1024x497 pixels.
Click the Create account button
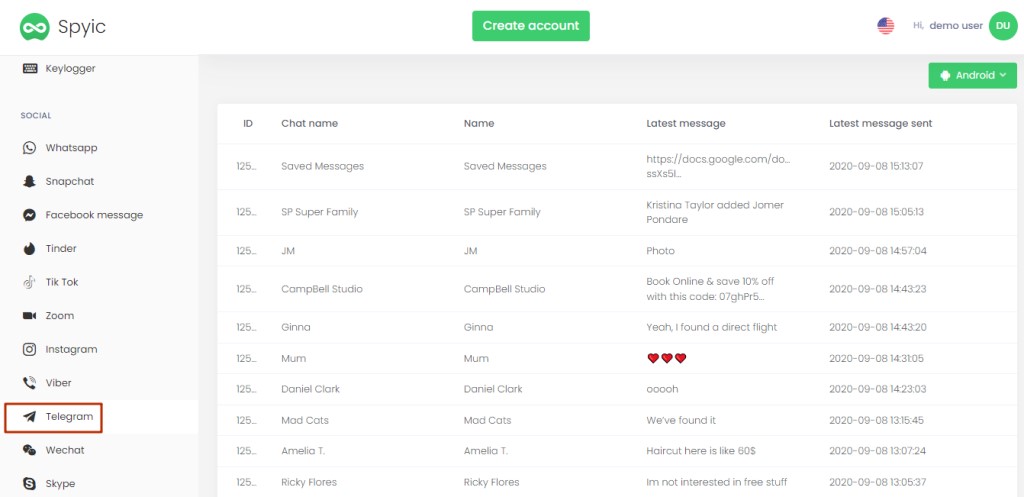(531, 26)
